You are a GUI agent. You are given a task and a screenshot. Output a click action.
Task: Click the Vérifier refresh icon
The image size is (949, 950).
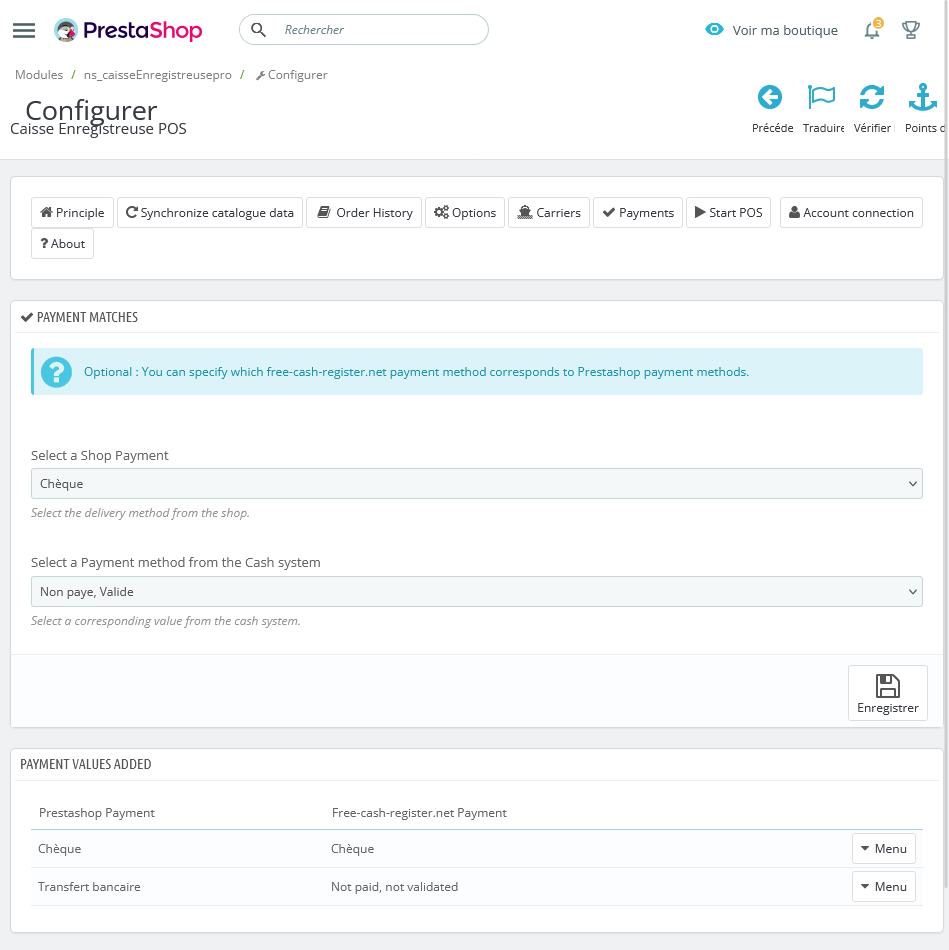(872, 98)
